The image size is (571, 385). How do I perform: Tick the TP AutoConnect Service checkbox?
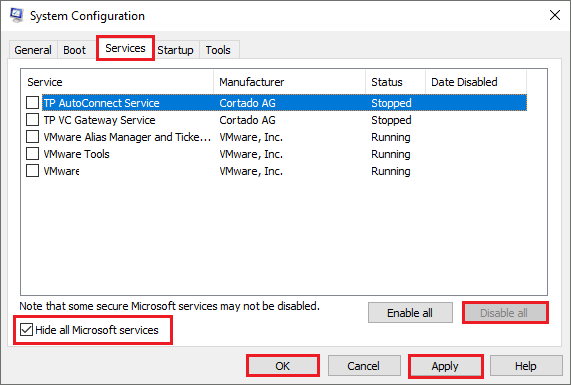[x=32, y=103]
